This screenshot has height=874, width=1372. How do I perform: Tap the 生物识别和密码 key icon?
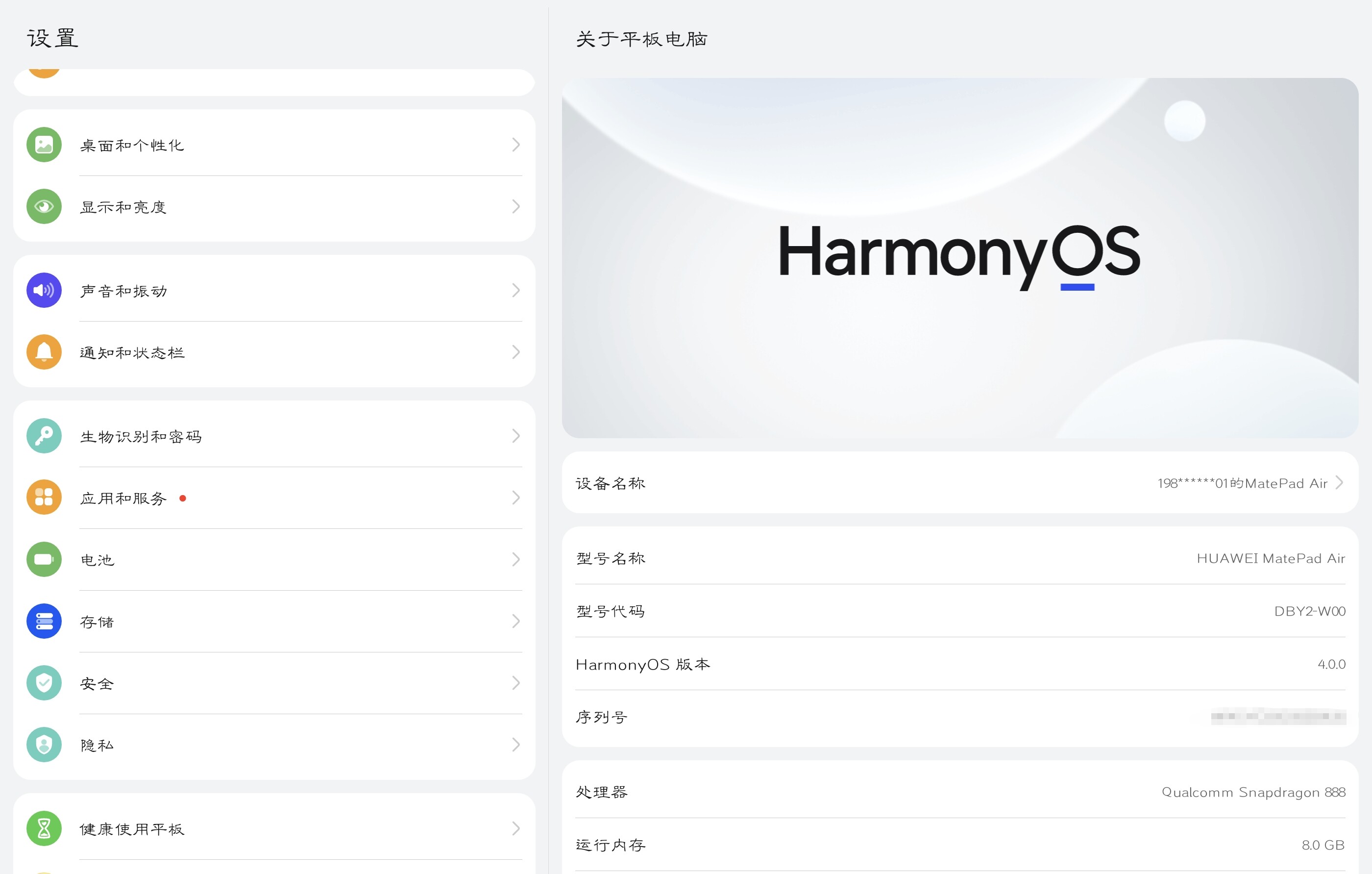click(44, 436)
